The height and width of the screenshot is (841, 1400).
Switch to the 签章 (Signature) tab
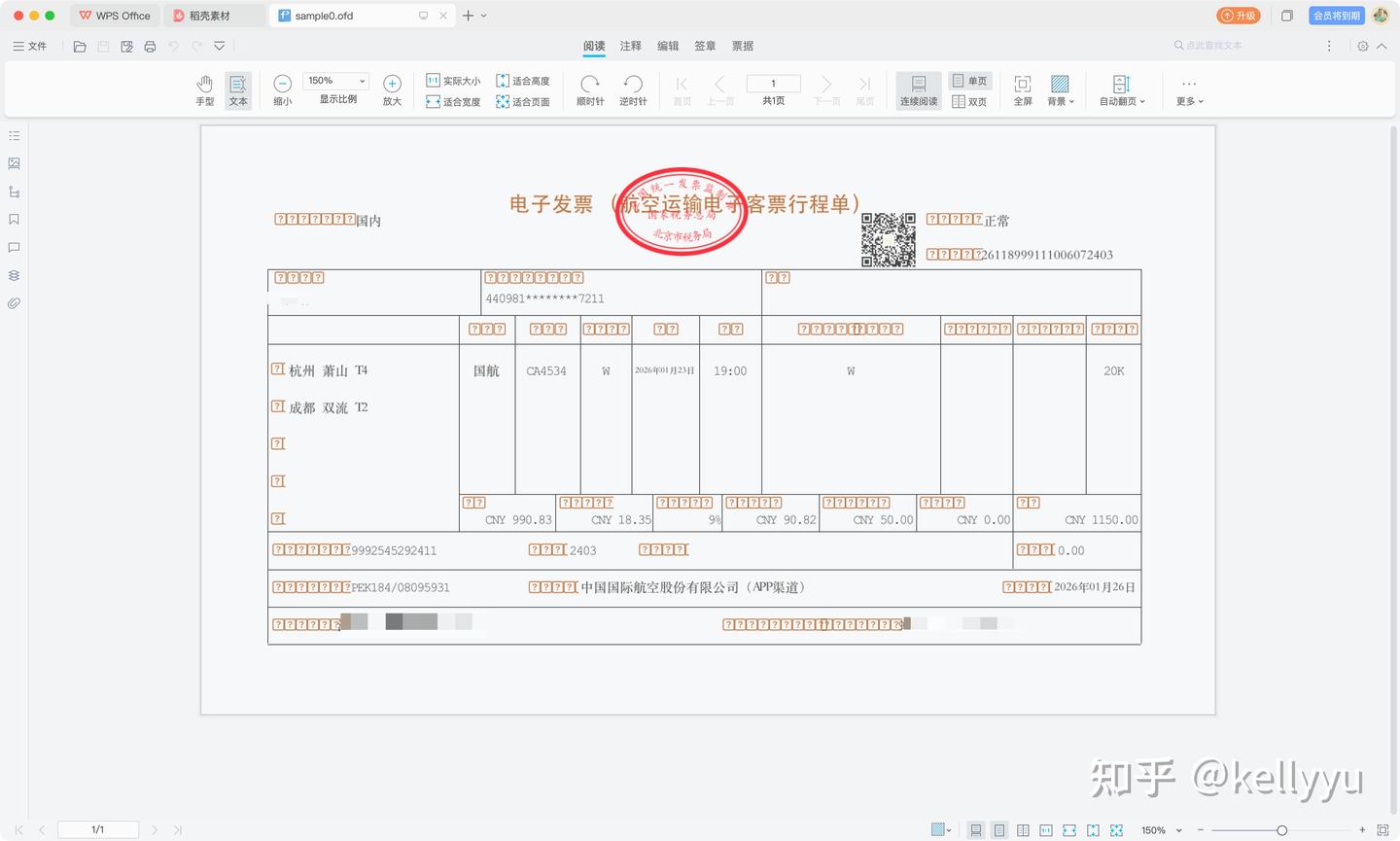705,46
